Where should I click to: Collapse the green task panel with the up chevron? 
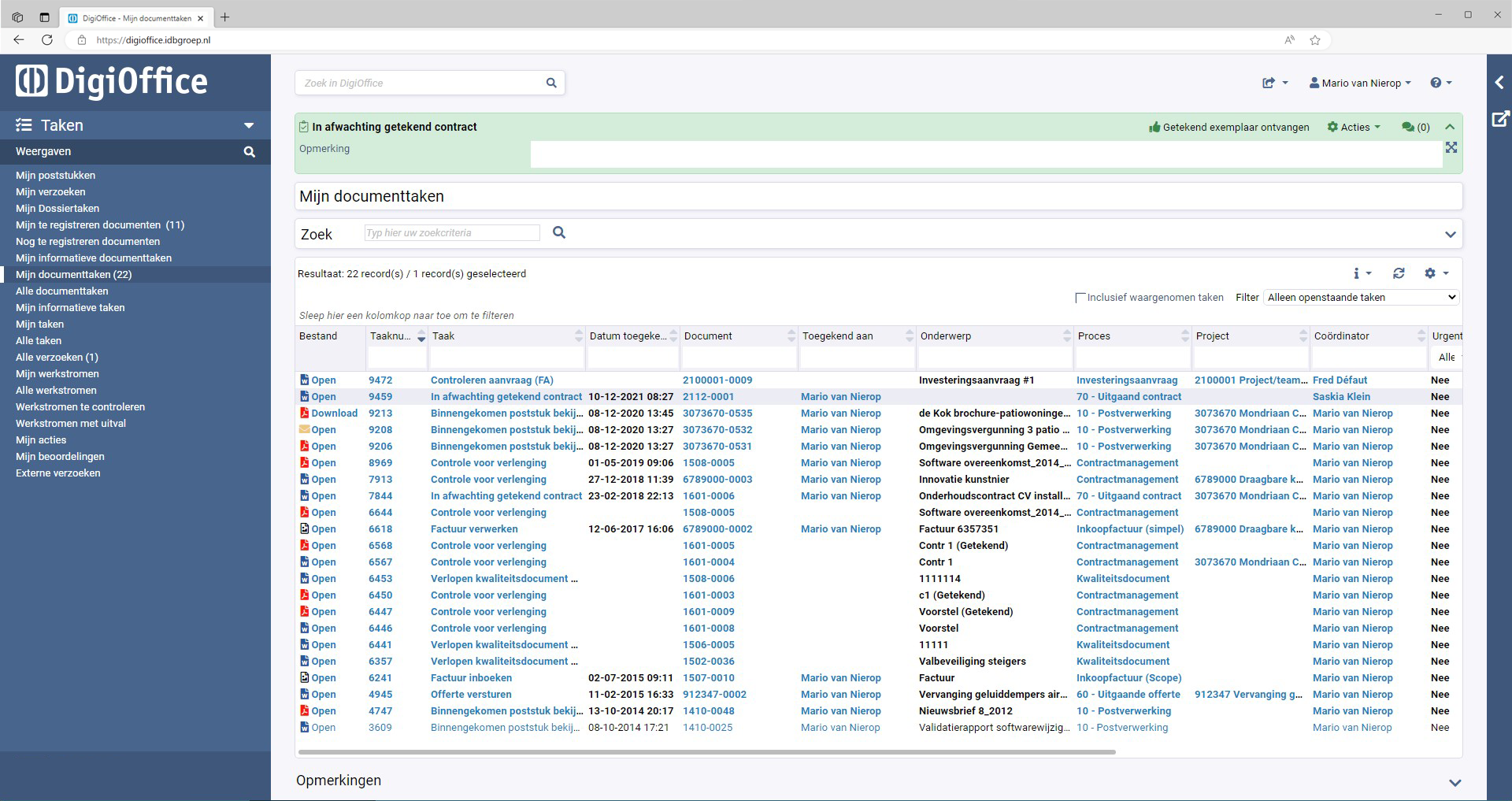click(1450, 127)
